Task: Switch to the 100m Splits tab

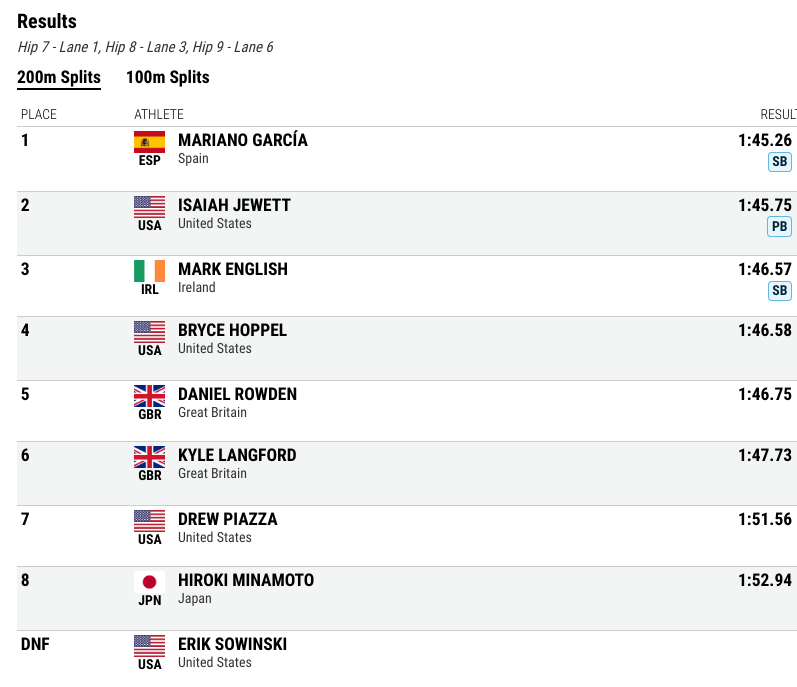Action: point(167,77)
